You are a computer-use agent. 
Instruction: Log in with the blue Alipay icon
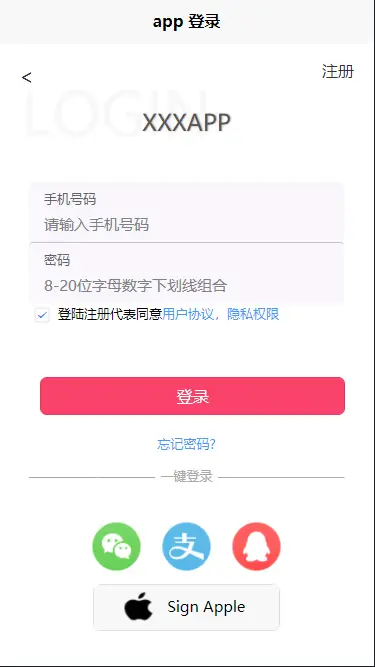coord(186,546)
